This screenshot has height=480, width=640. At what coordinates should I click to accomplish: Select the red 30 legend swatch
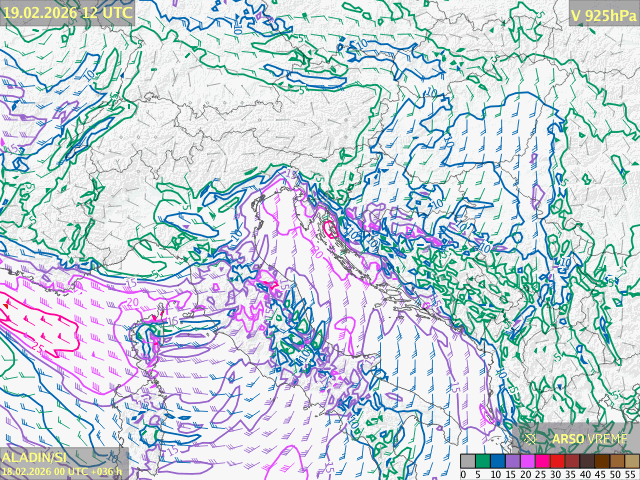(557, 462)
